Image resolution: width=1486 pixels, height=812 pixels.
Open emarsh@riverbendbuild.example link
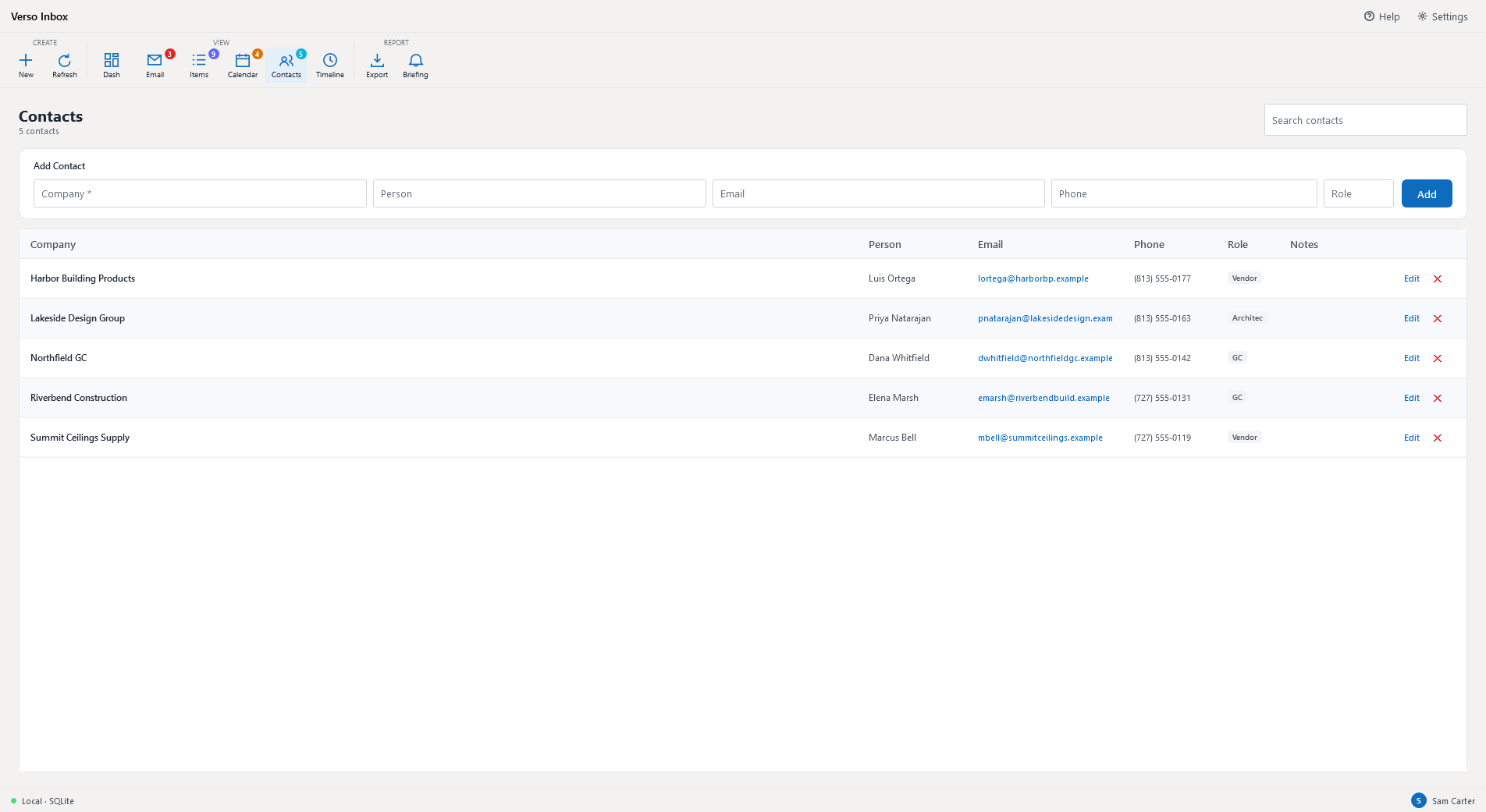click(1043, 398)
